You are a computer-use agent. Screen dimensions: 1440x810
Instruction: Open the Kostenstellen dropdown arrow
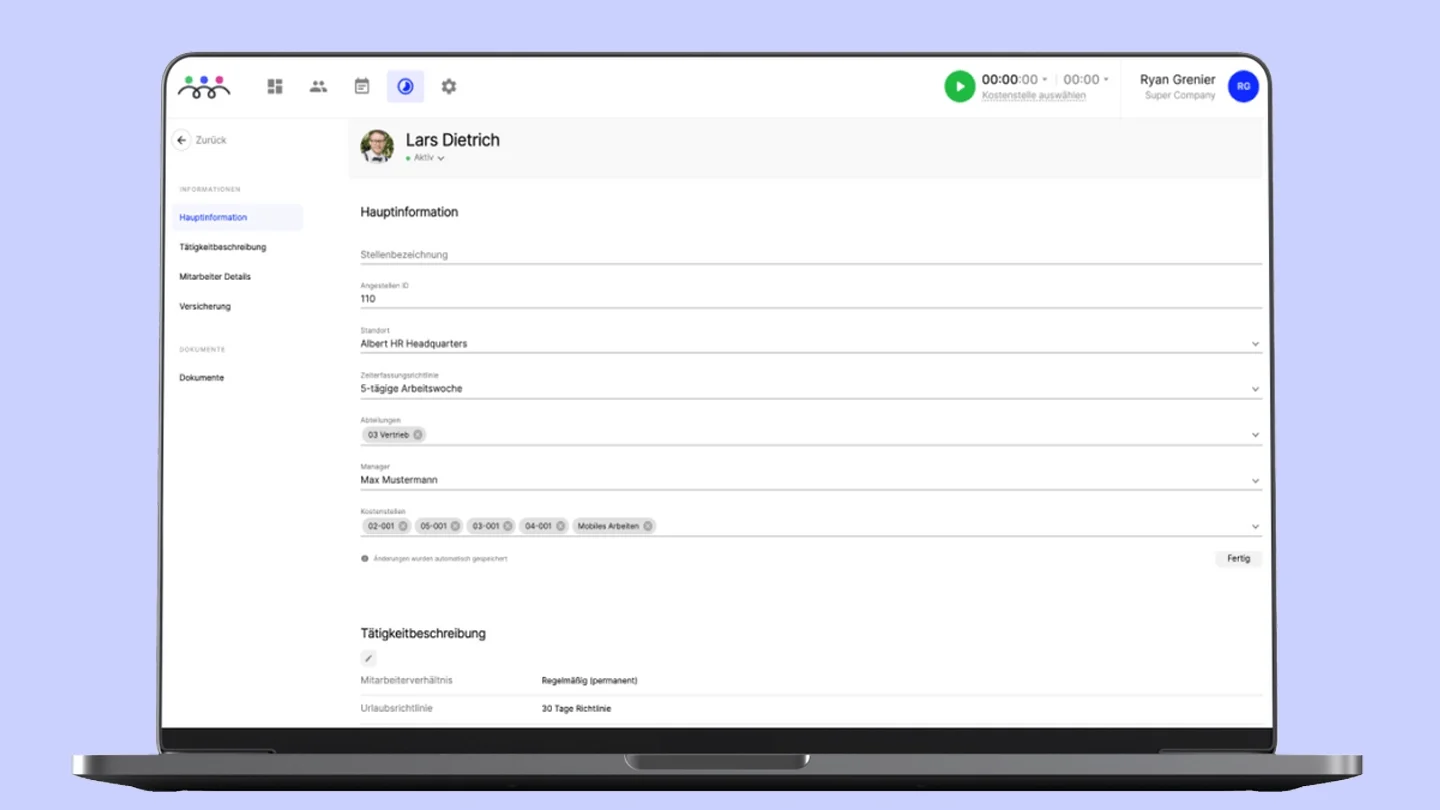click(x=1256, y=527)
